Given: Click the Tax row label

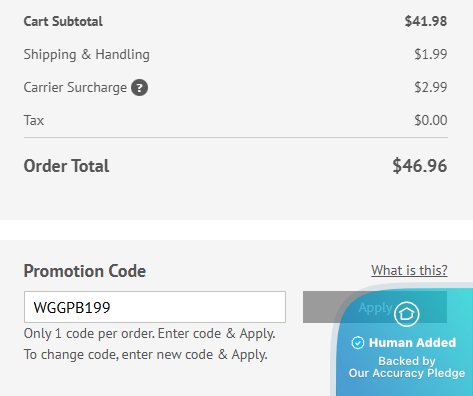Looking at the screenshot, I should point(34,120).
